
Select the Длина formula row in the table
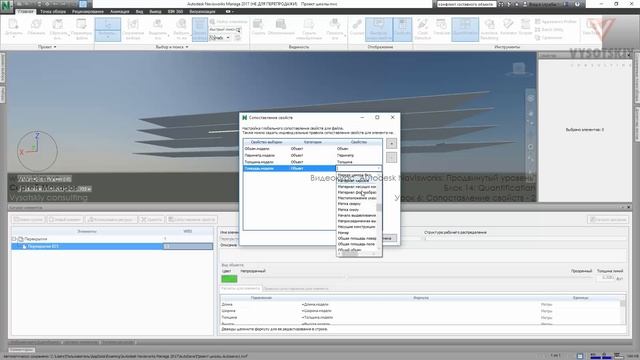(420, 304)
